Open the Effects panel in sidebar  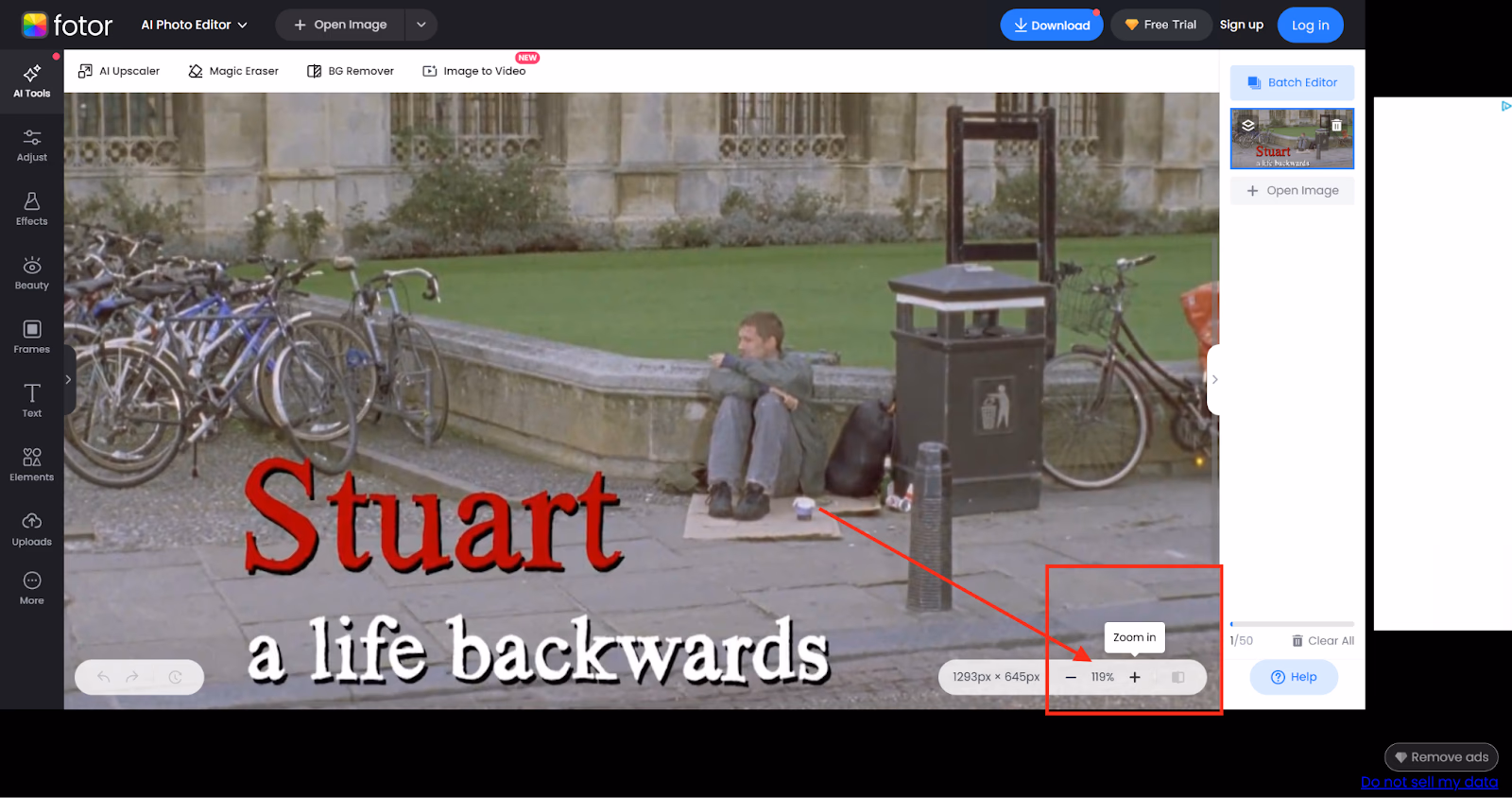coord(31,209)
